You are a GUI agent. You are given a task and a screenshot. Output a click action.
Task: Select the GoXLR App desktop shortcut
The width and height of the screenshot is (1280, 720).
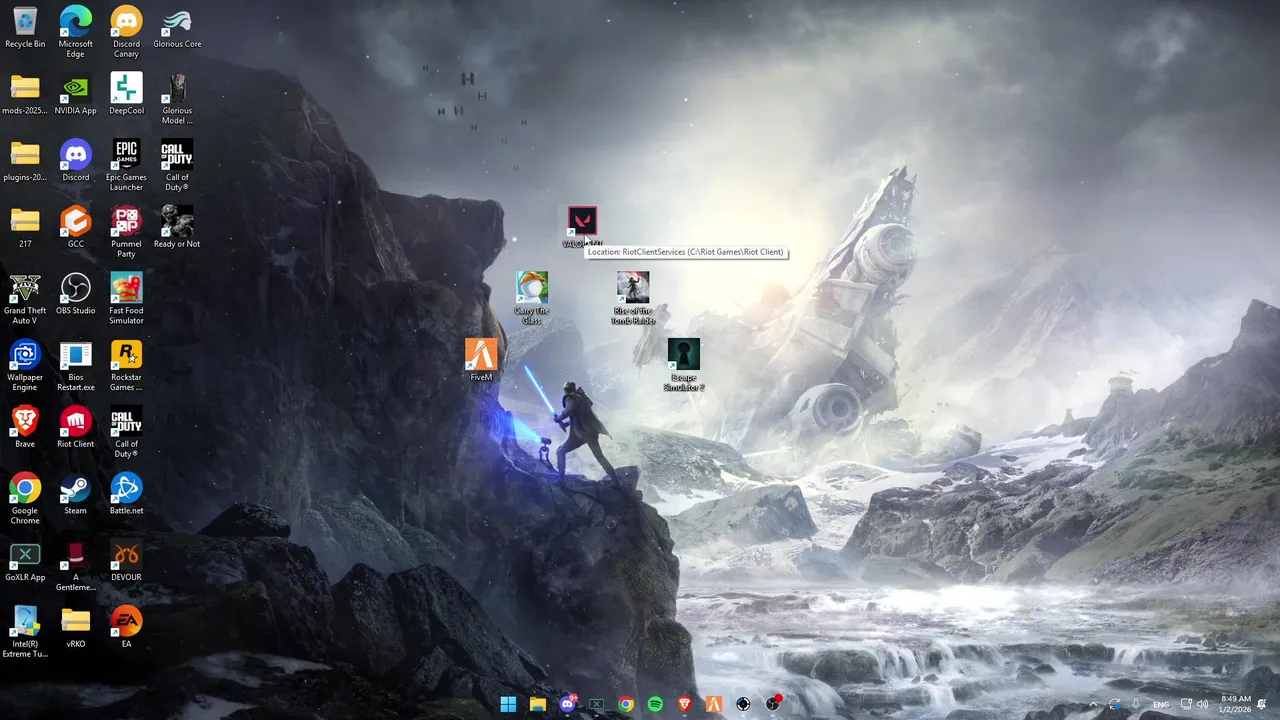coord(25,561)
